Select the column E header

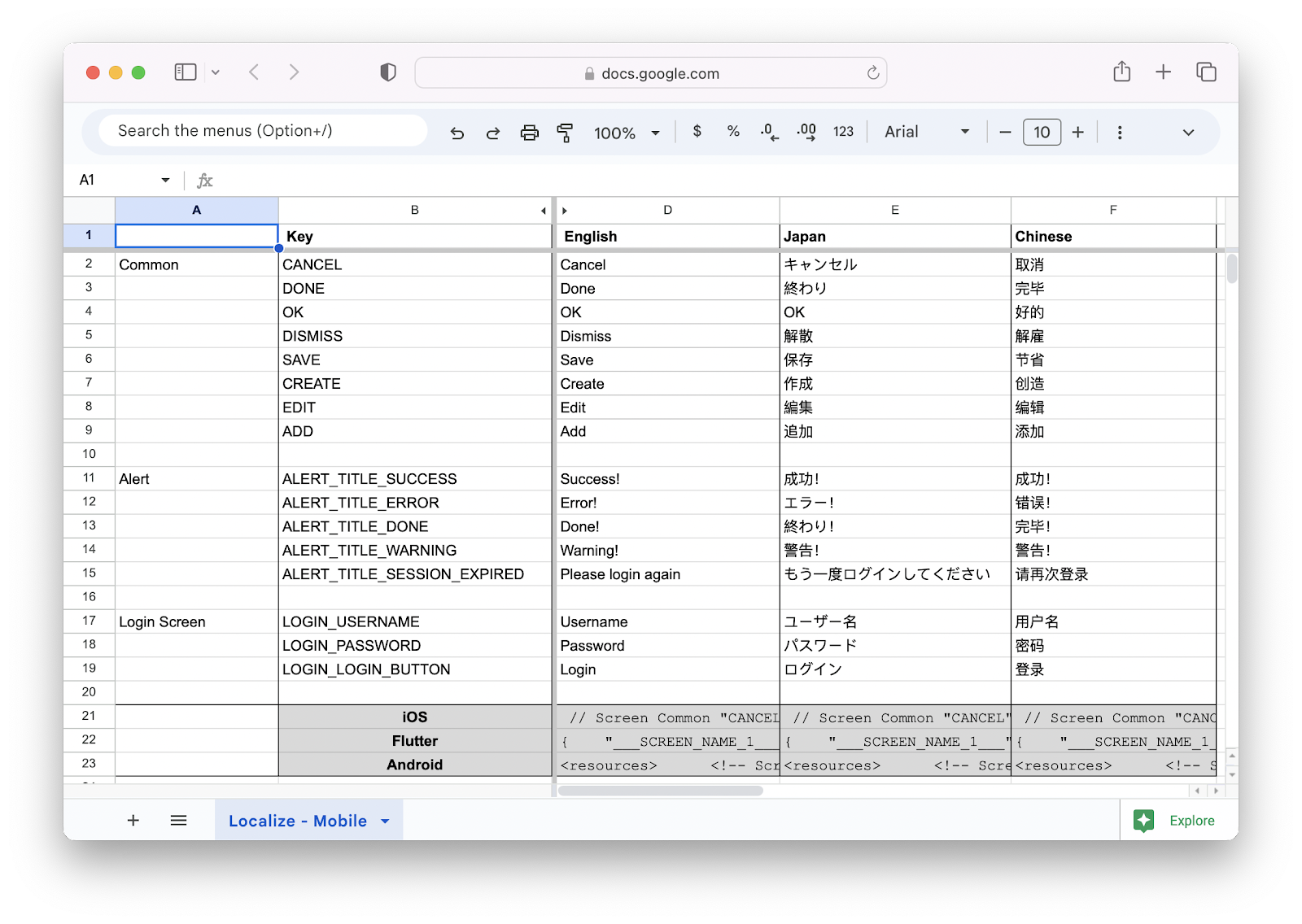(x=895, y=210)
